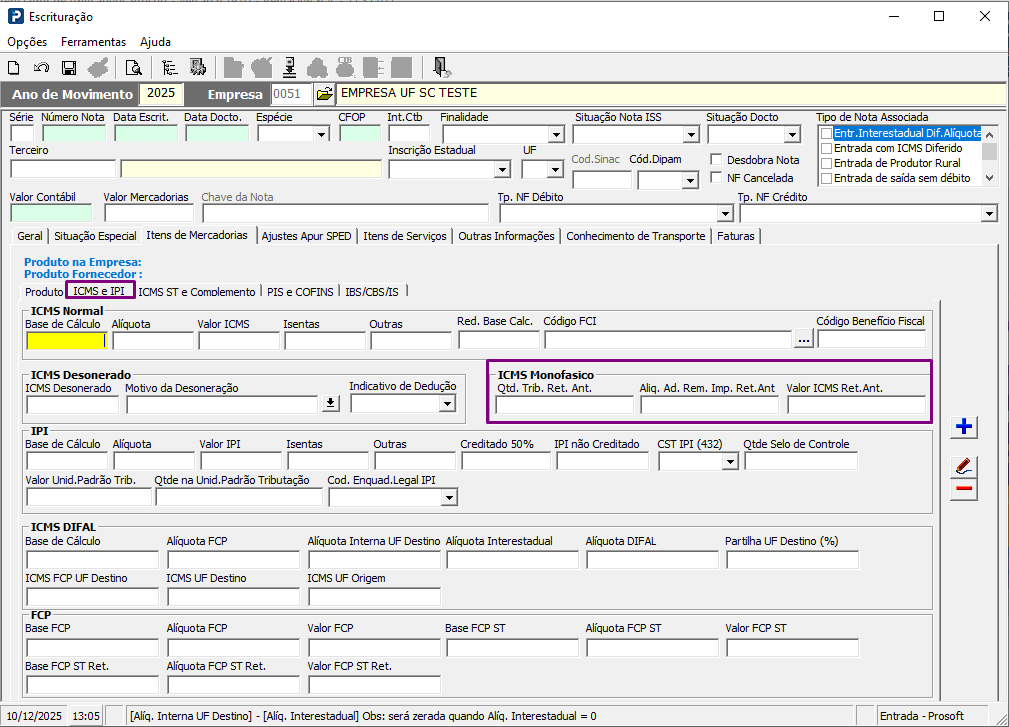Click the toolbar icon right of tree list

tap(198, 68)
